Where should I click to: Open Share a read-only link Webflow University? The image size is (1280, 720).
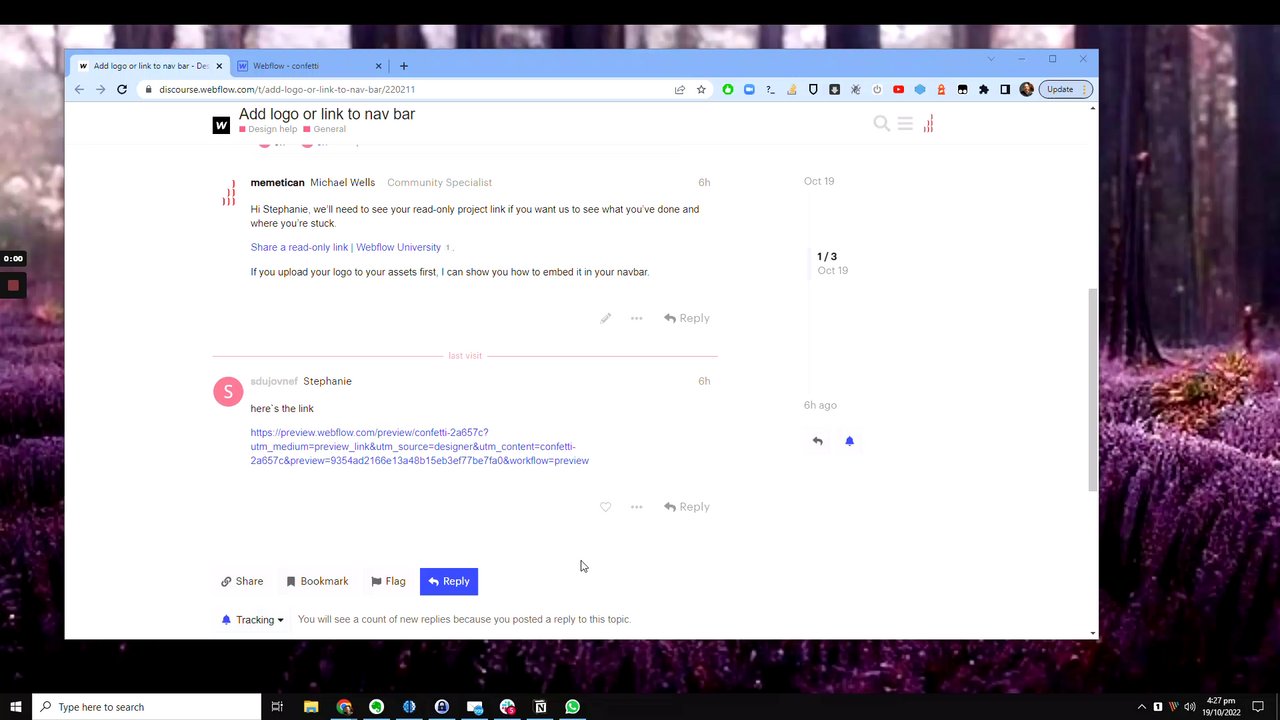point(345,247)
